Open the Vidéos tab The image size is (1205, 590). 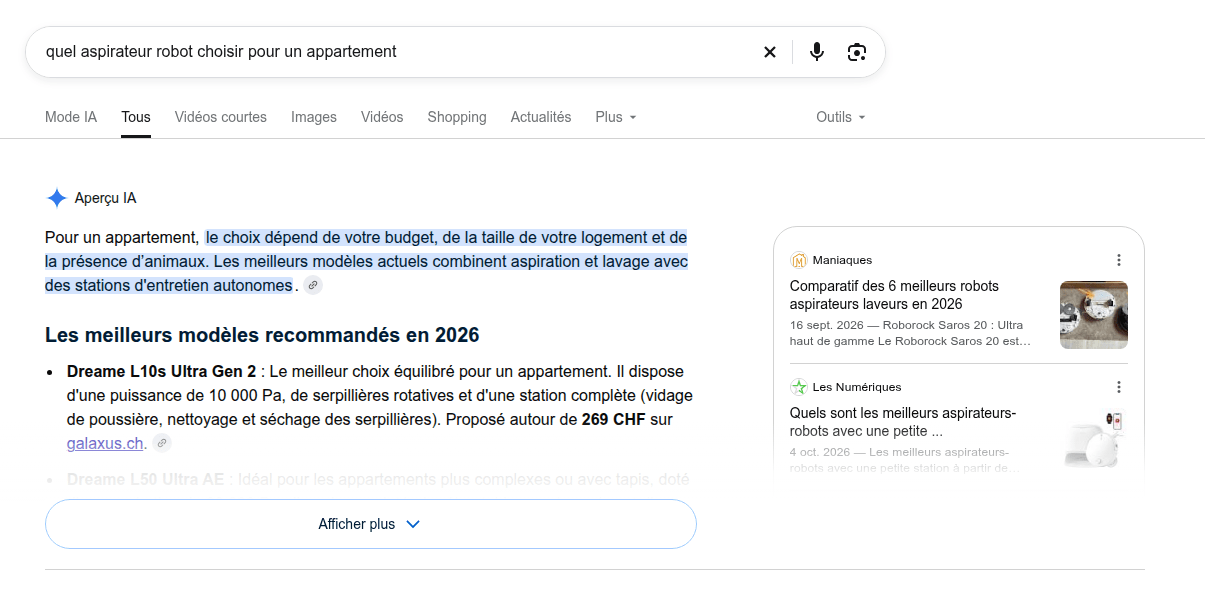382,117
